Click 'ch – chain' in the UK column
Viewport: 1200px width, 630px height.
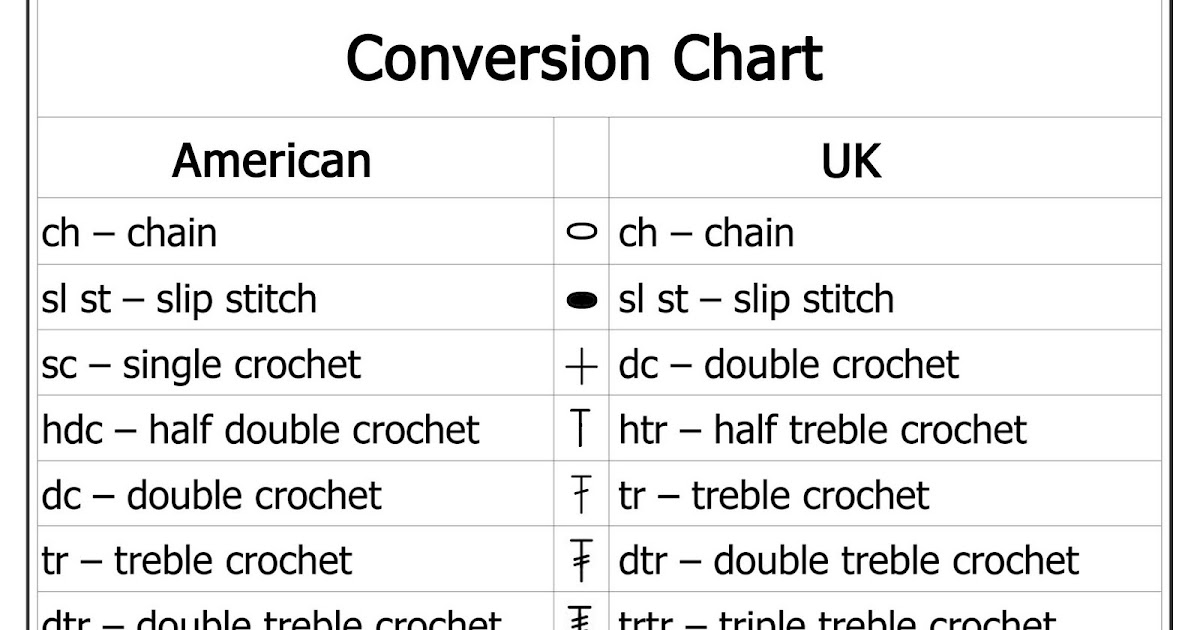[706, 233]
